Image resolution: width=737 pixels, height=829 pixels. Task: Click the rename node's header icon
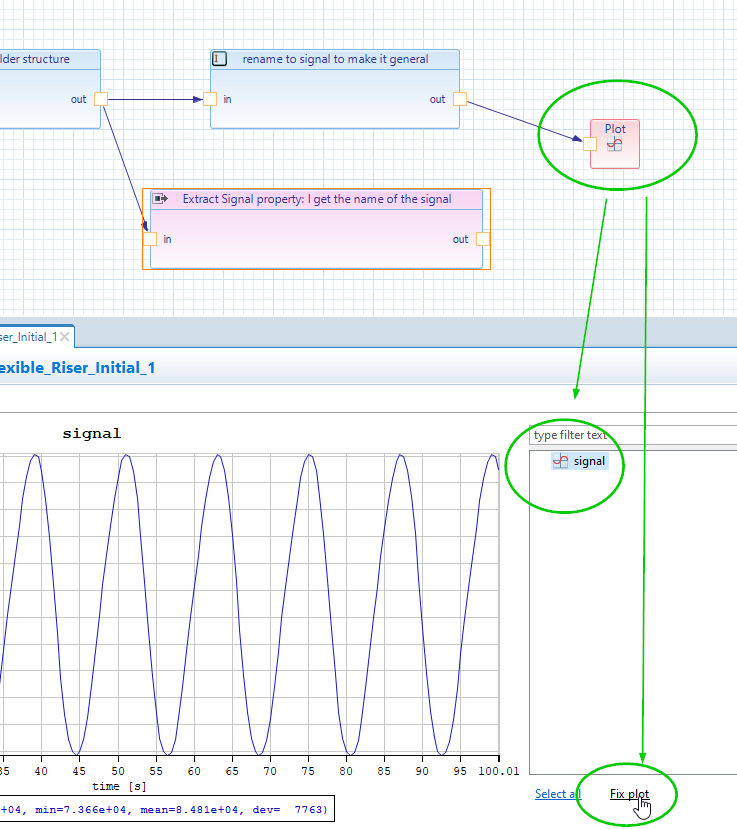[220, 59]
